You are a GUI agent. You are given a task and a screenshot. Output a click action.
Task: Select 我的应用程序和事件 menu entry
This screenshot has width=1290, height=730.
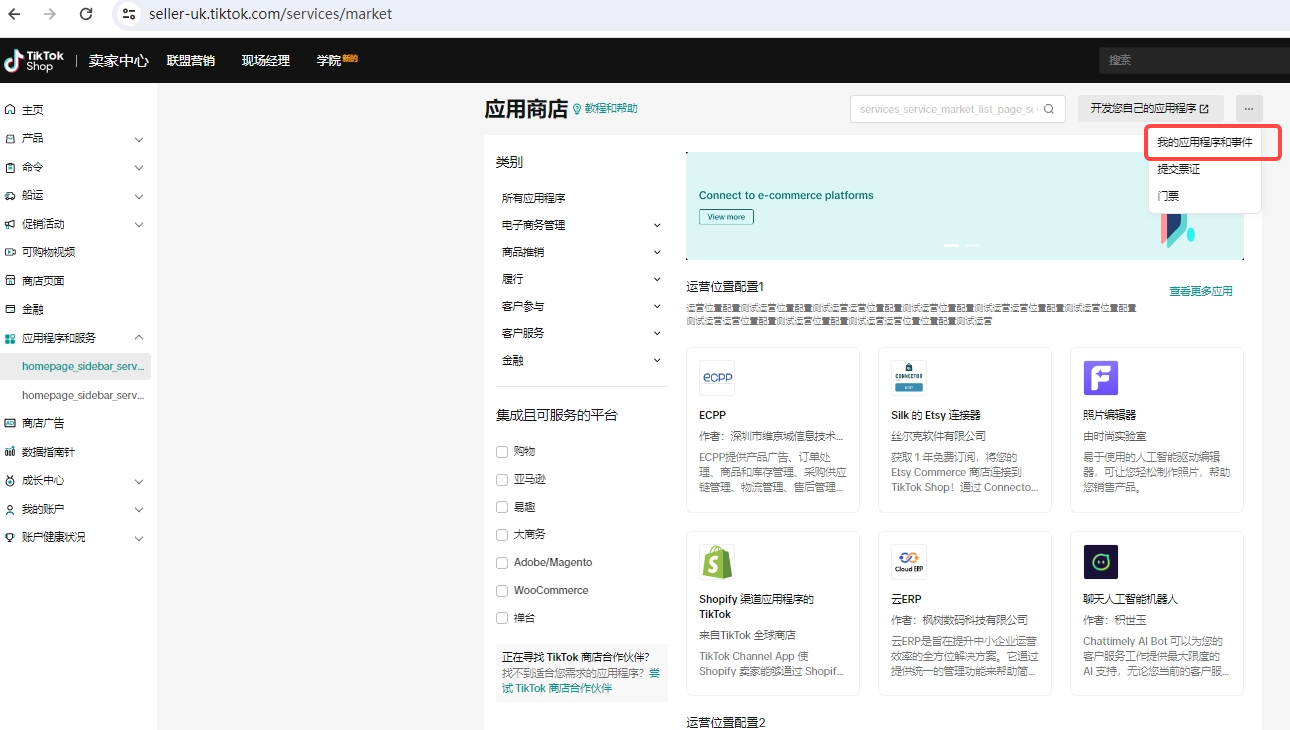1204,143
